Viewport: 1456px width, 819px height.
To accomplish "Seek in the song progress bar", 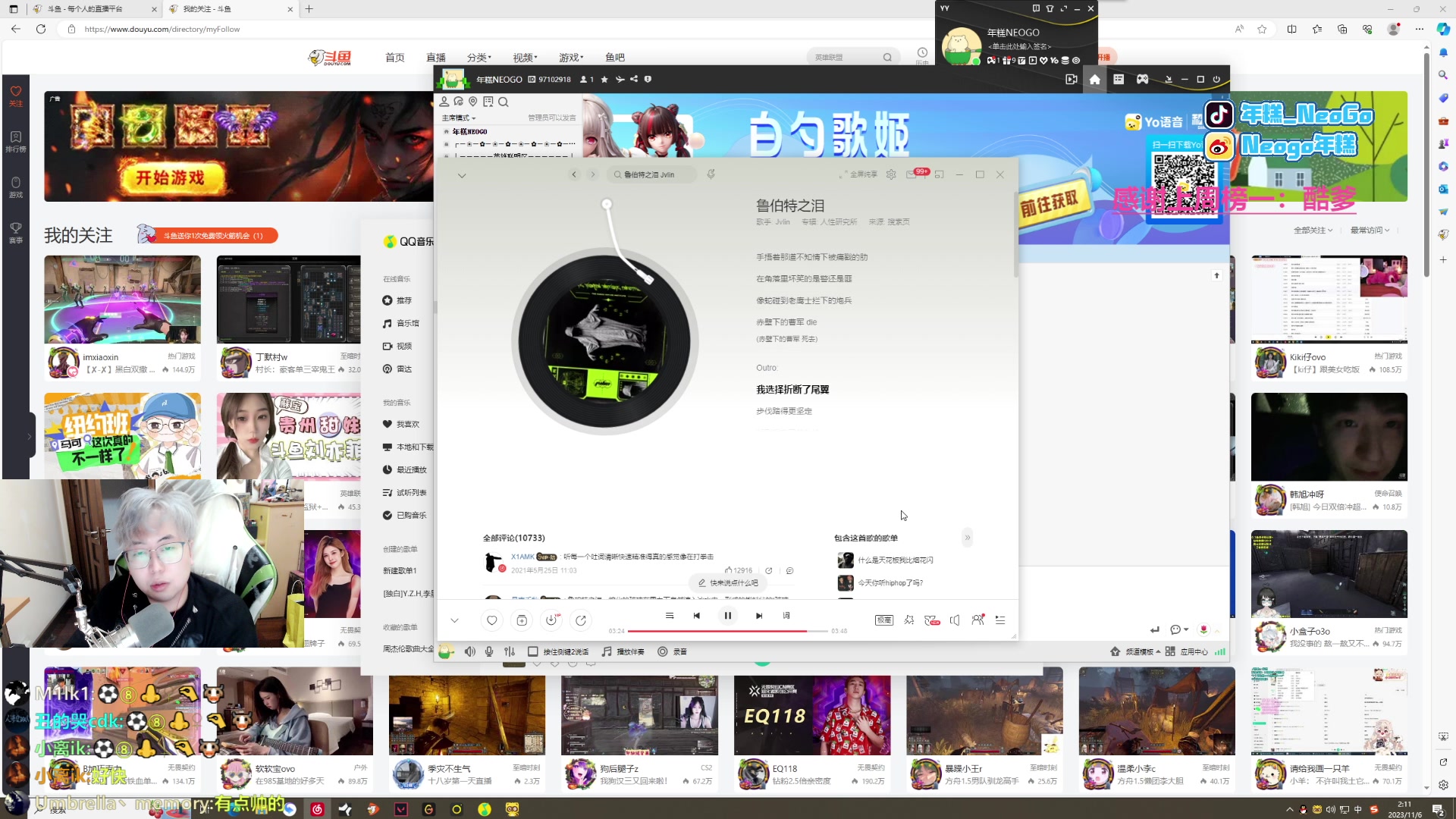I will [728, 631].
